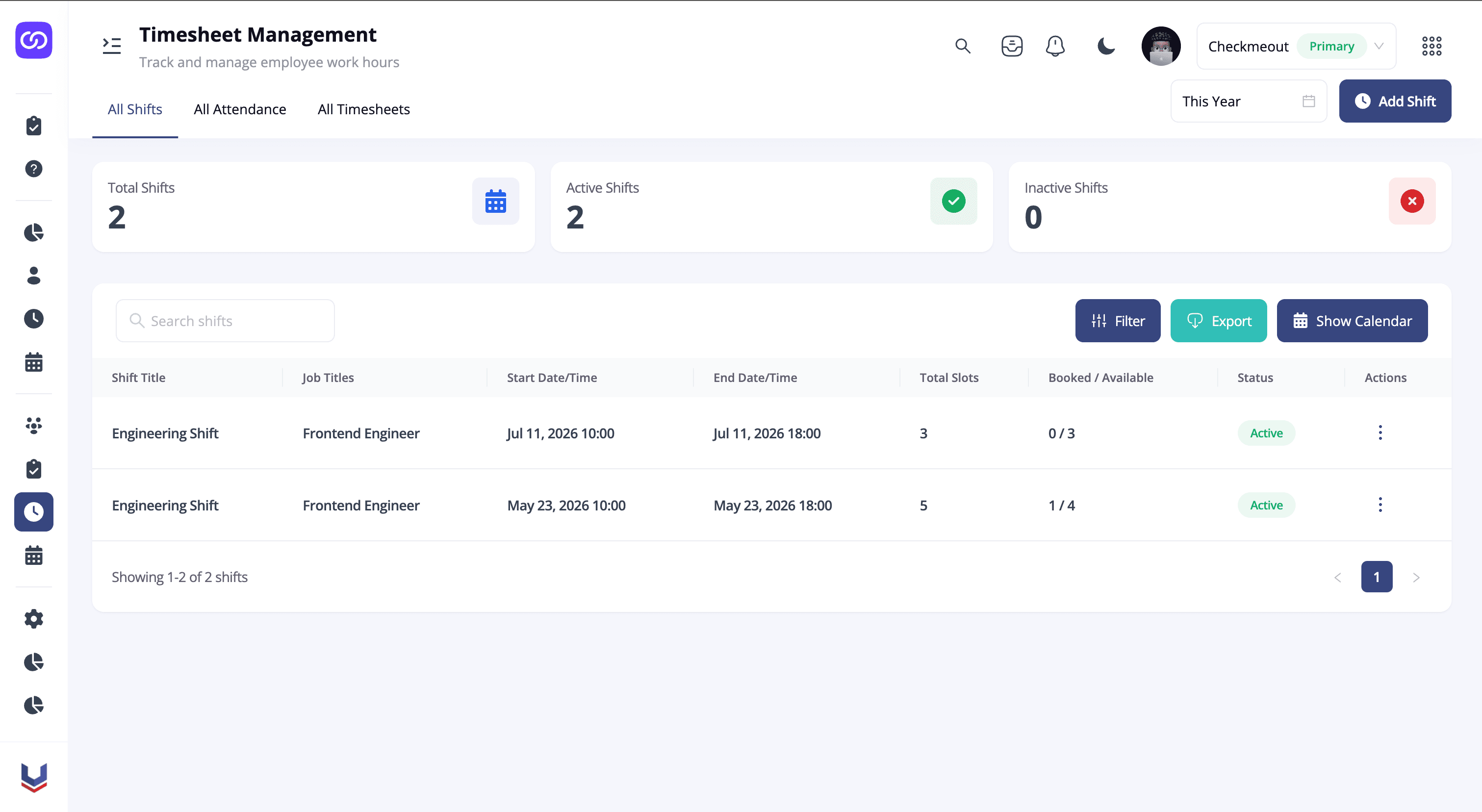The image size is (1482, 812).
Task: Click the Add Shift button
Action: 1395,101
